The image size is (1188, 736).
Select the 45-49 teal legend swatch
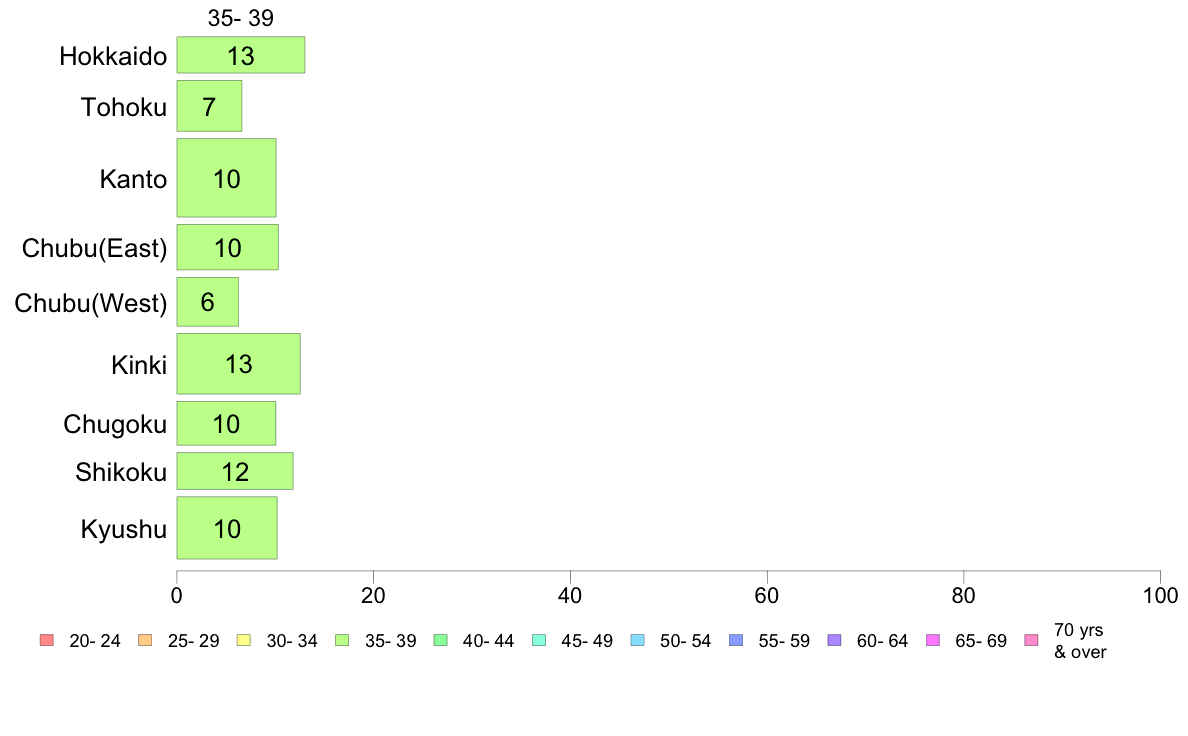point(539,640)
